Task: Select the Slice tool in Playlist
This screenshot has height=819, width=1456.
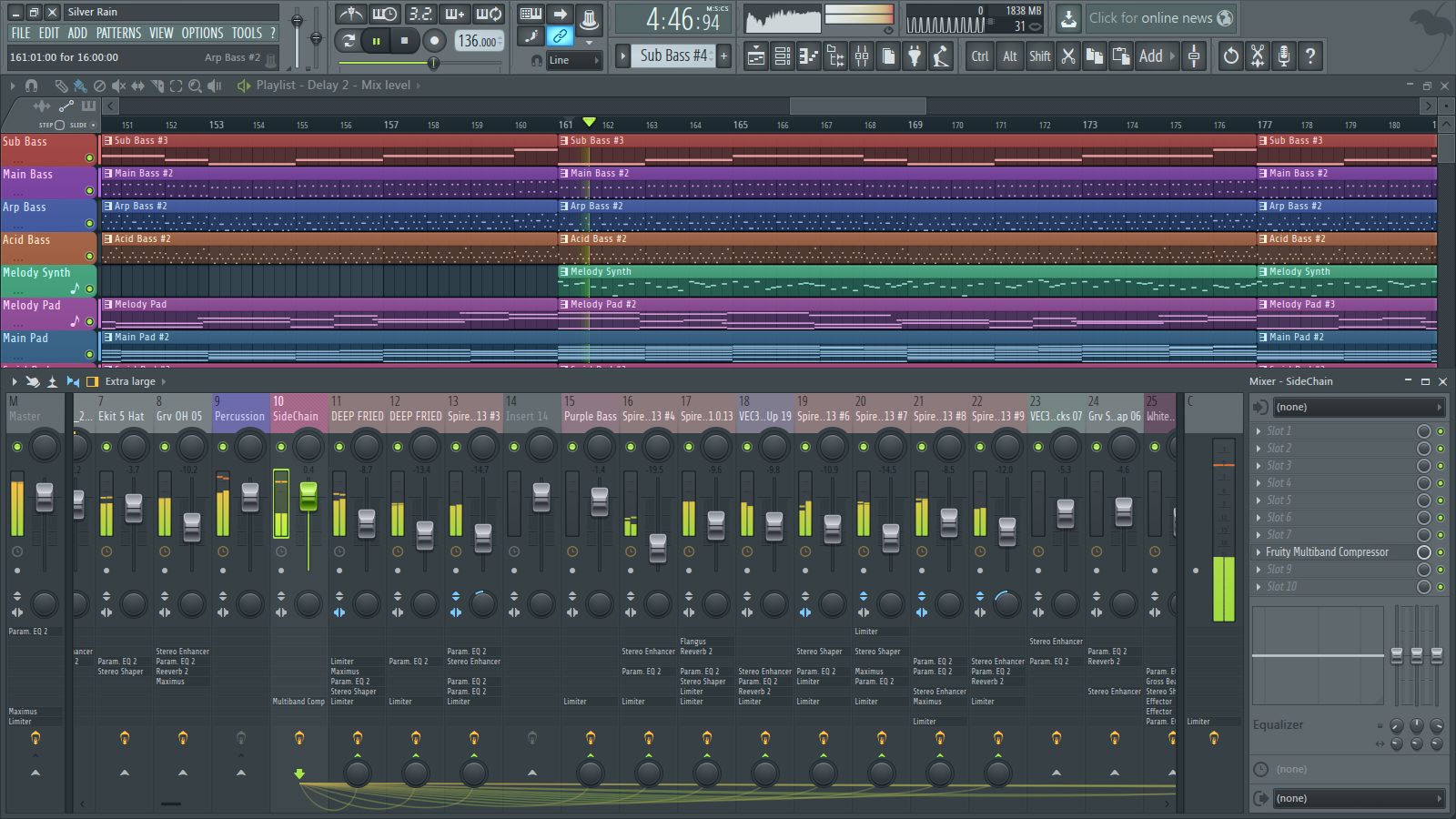Action: pos(157,86)
